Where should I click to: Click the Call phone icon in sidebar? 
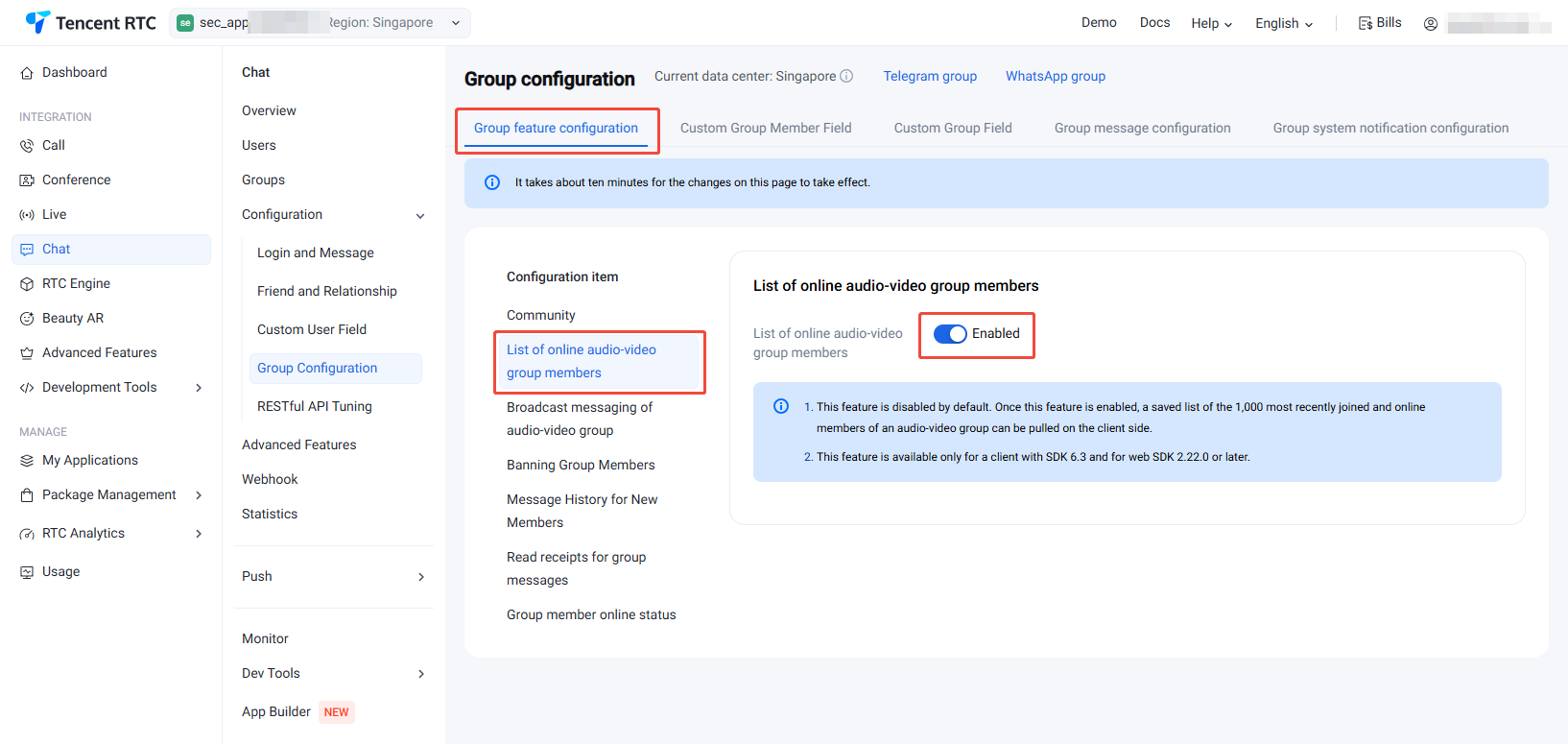(27, 146)
